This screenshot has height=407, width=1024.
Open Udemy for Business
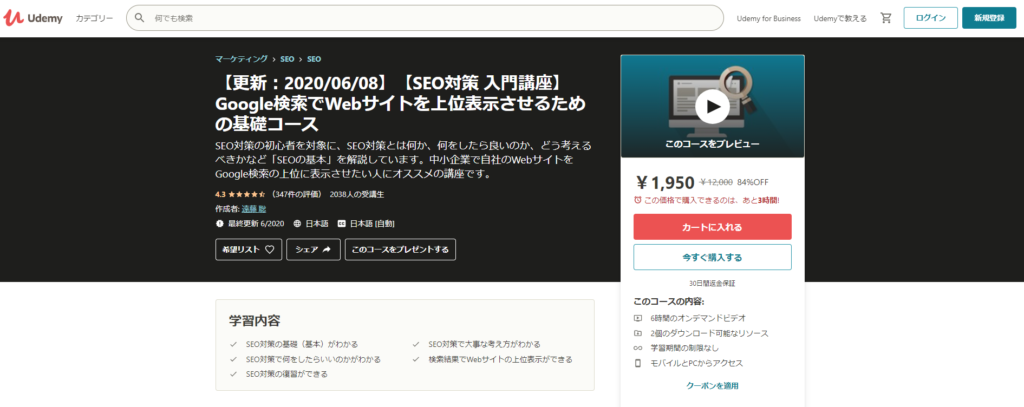point(769,18)
